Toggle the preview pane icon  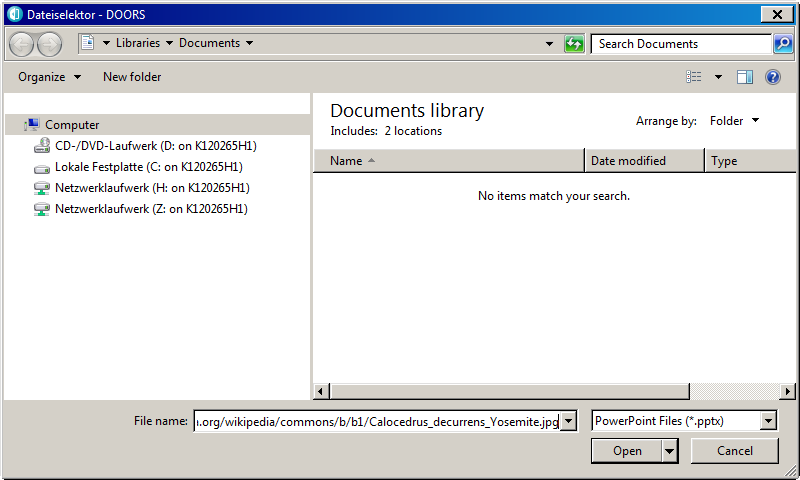[x=745, y=77]
